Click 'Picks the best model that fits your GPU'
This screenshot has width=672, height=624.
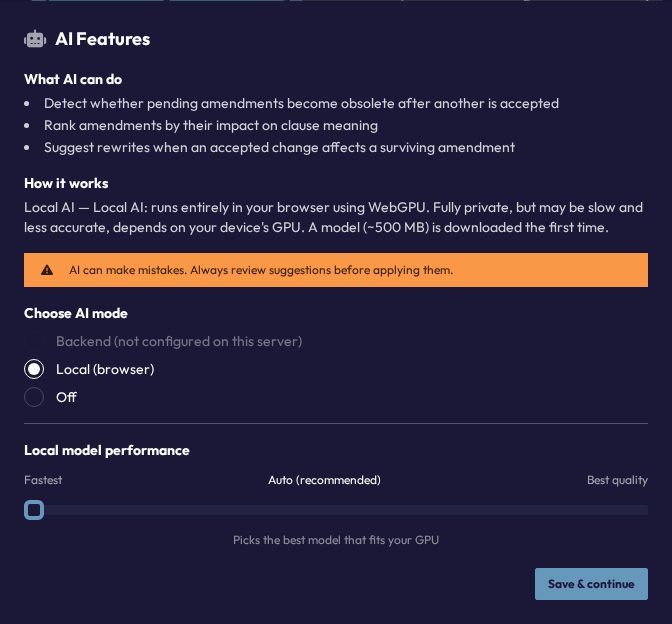point(336,540)
